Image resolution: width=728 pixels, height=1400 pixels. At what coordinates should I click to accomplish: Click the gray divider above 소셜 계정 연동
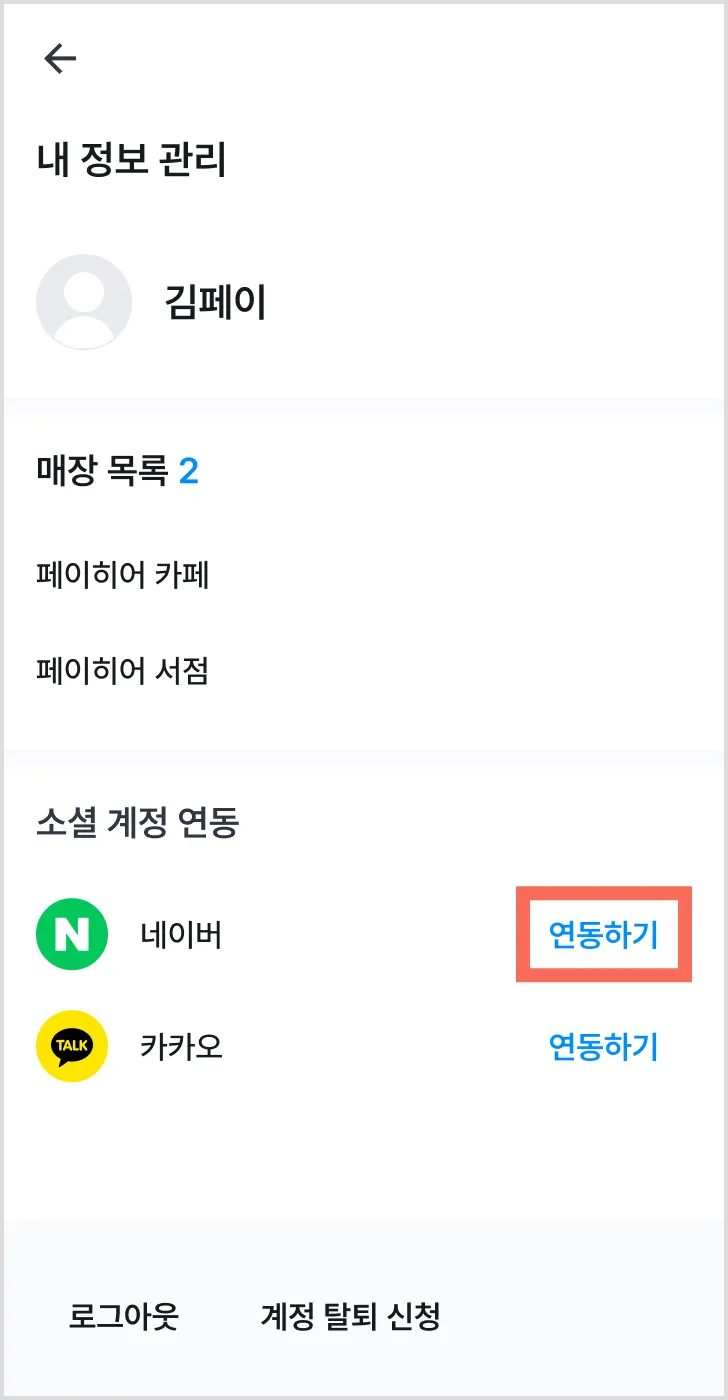(x=364, y=757)
